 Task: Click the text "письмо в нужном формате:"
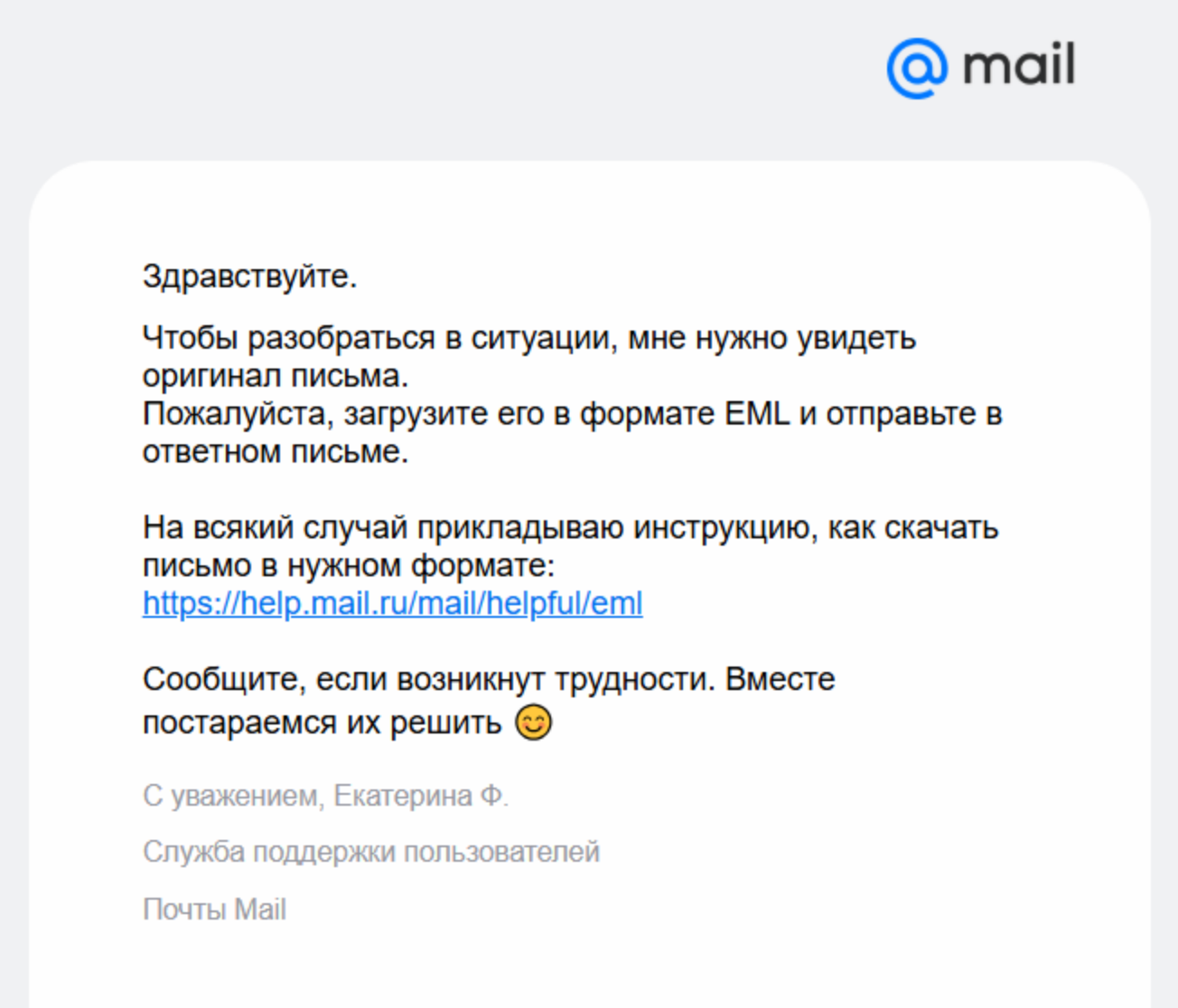[x=348, y=565]
